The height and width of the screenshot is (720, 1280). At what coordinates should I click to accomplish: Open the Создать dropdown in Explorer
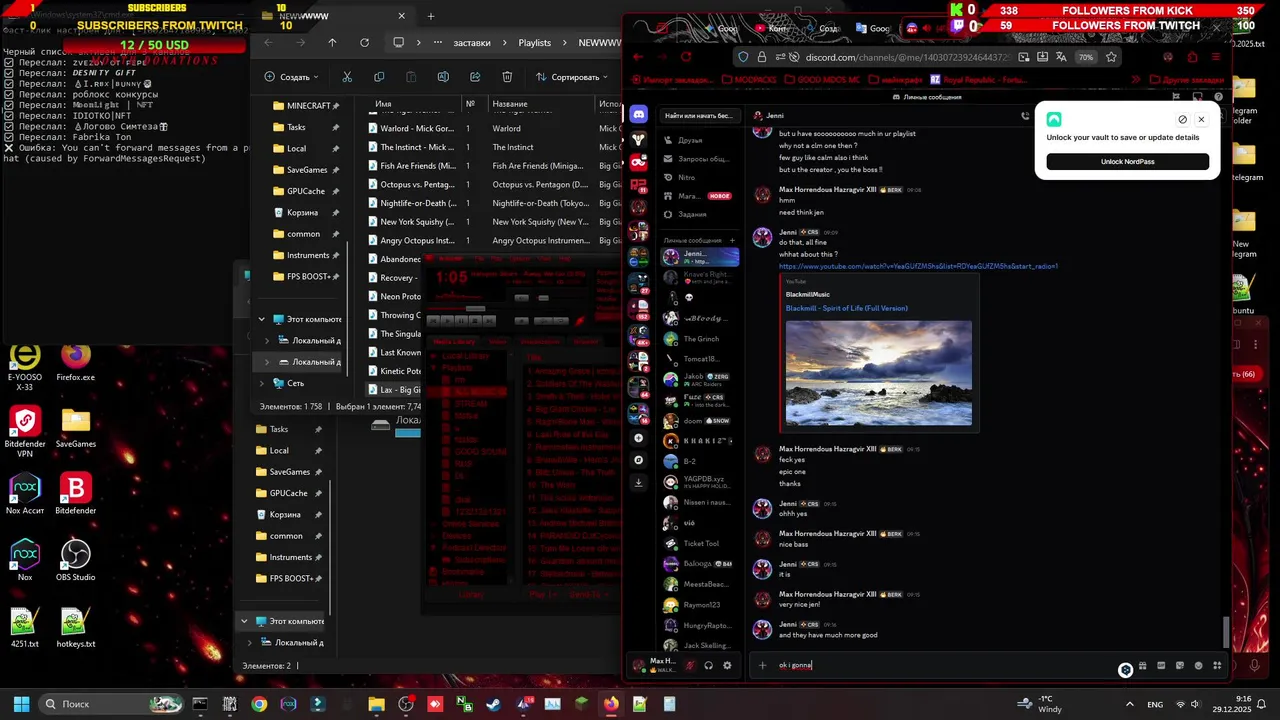pyautogui.click(x=292, y=77)
